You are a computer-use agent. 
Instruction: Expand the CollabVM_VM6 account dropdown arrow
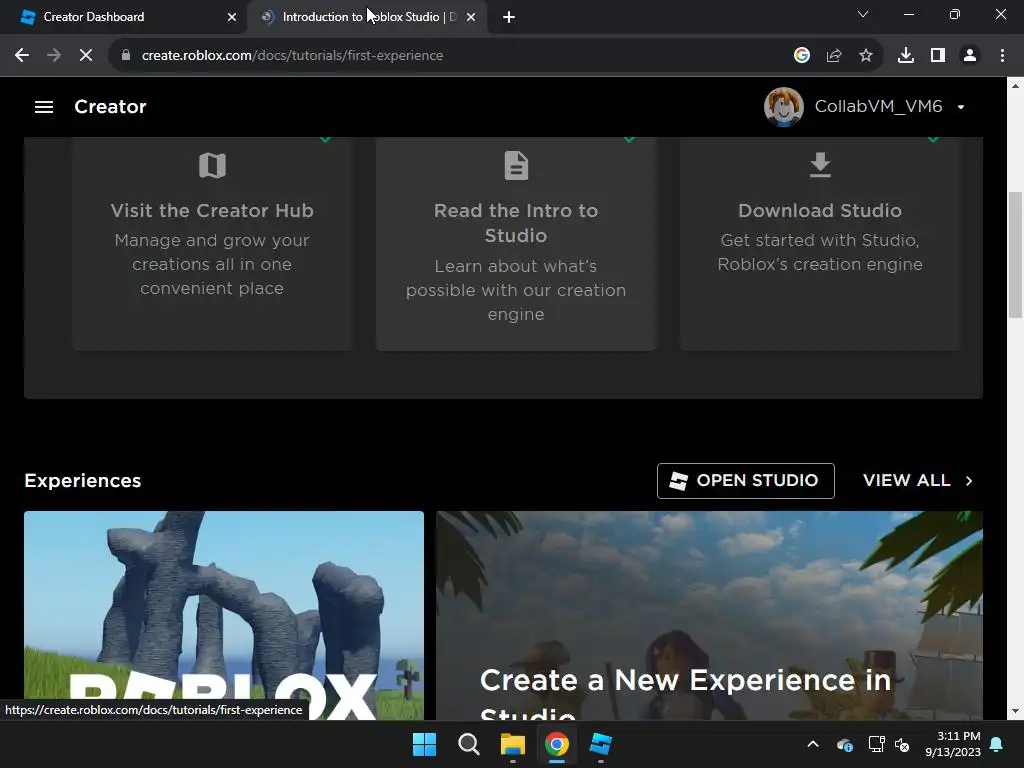(x=961, y=107)
